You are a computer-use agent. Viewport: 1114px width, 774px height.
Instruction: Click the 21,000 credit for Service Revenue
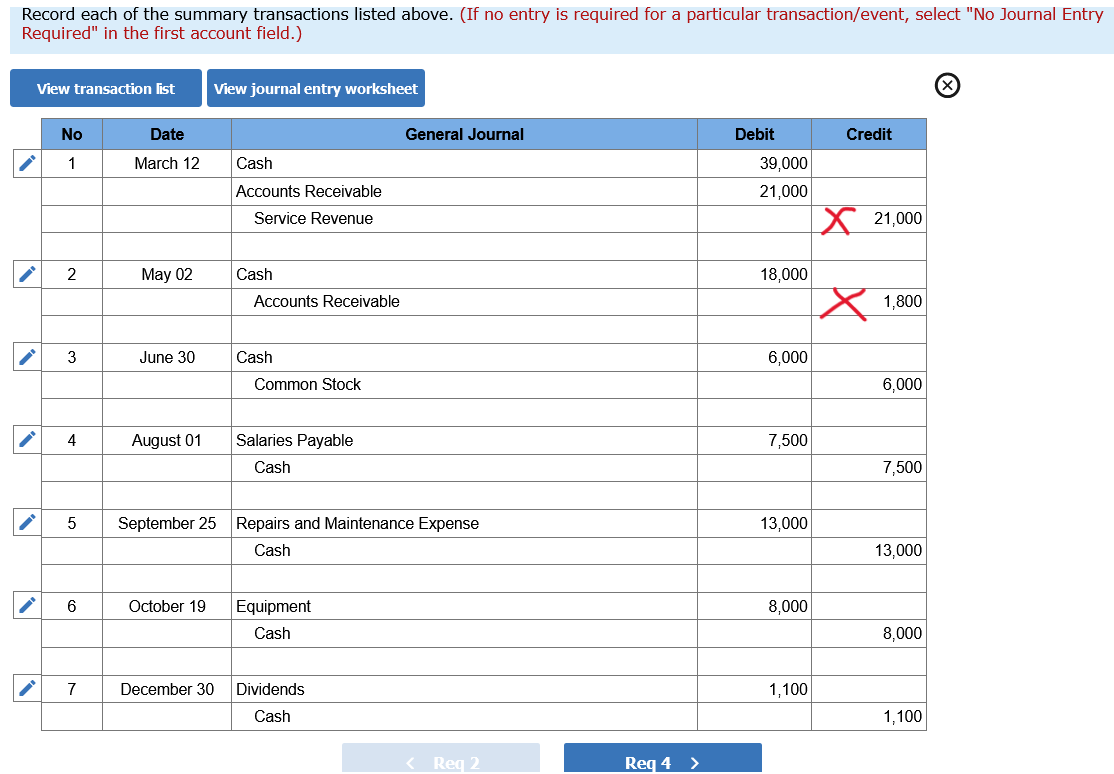click(x=869, y=219)
